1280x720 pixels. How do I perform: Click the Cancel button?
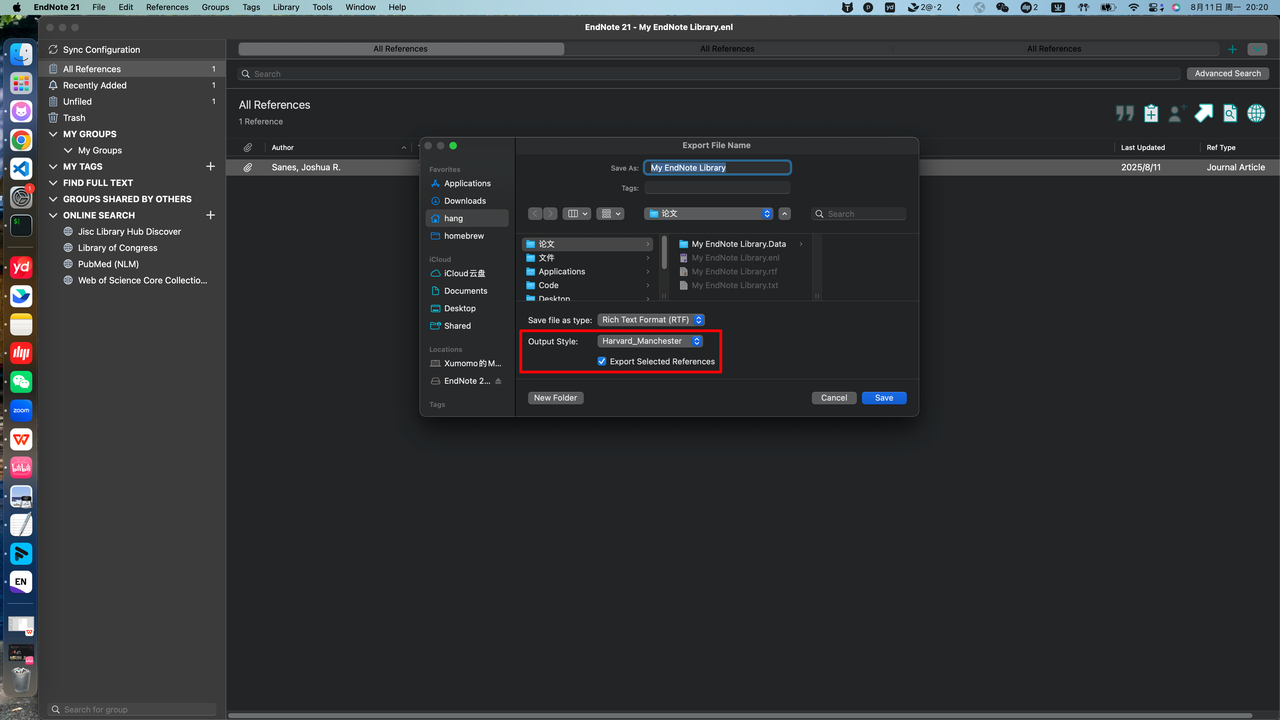pyautogui.click(x=834, y=398)
